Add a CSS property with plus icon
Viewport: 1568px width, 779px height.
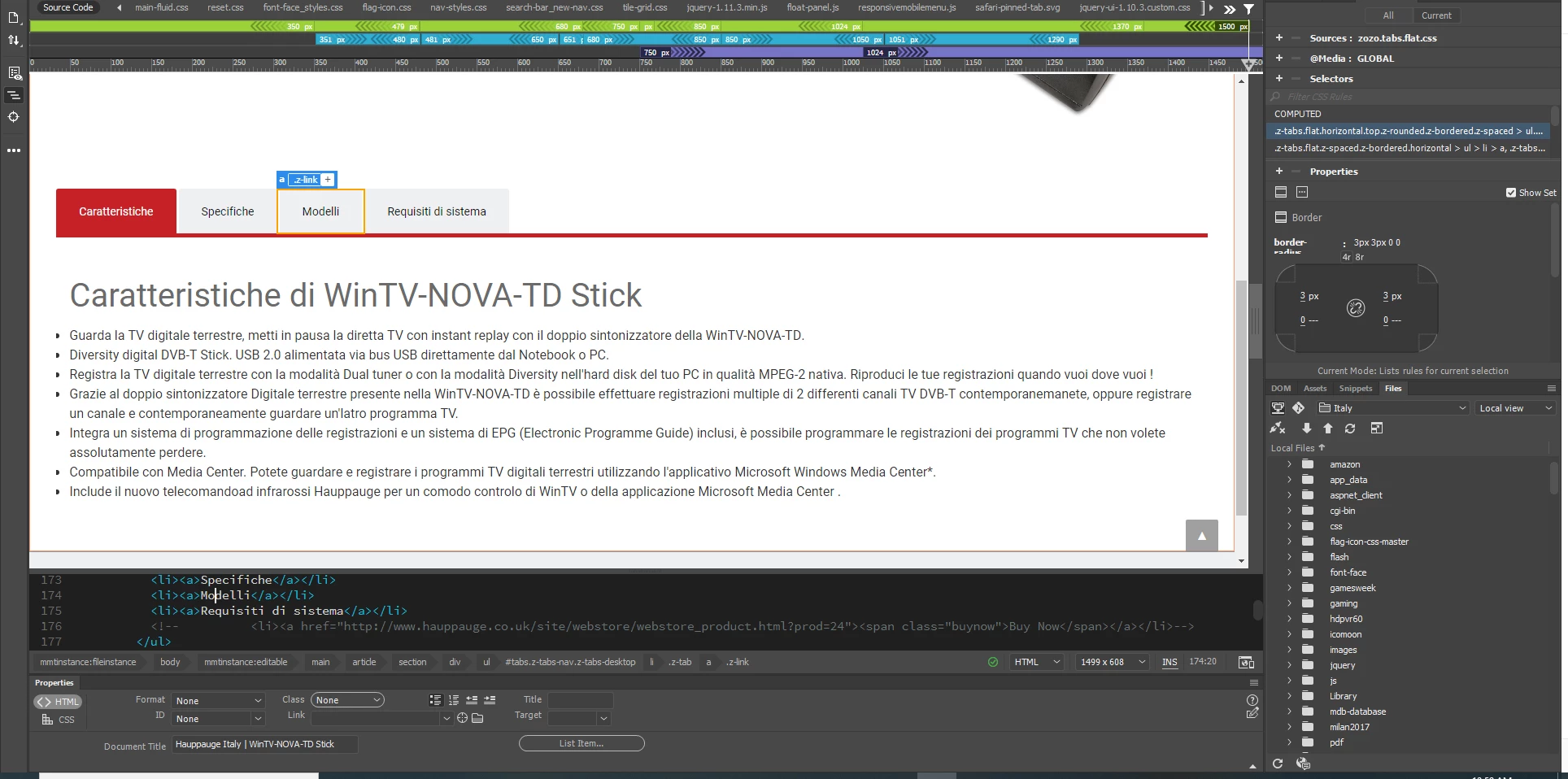click(1278, 172)
